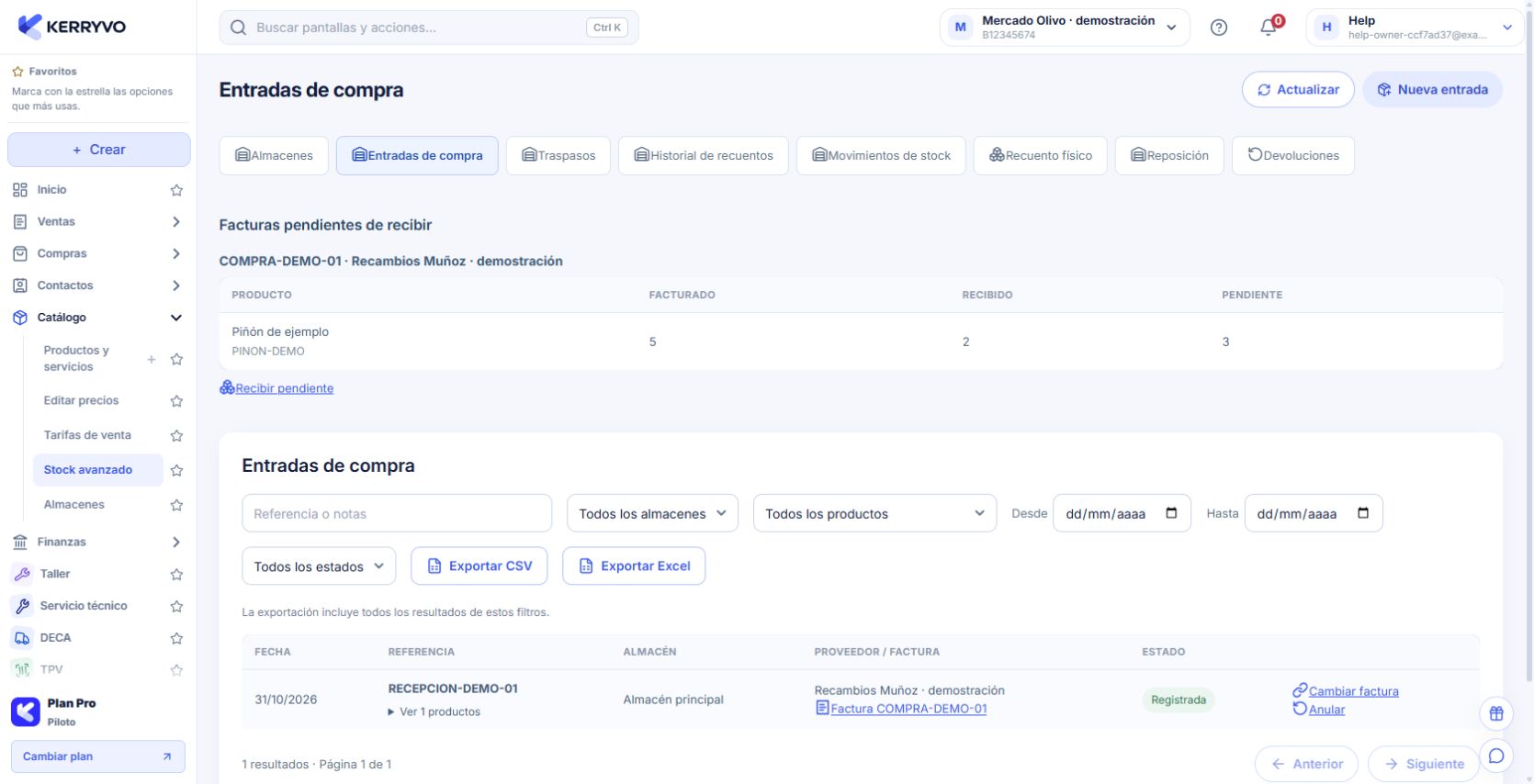Switch to the Traspasos tab
Image resolution: width=1534 pixels, height=784 pixels.
click(x=558, y=155)
